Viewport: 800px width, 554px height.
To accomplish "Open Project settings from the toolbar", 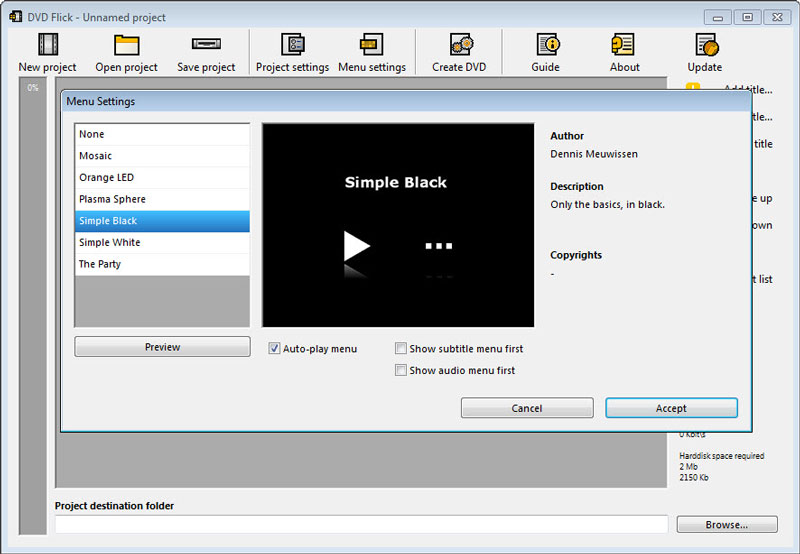I will click(292, 45).
